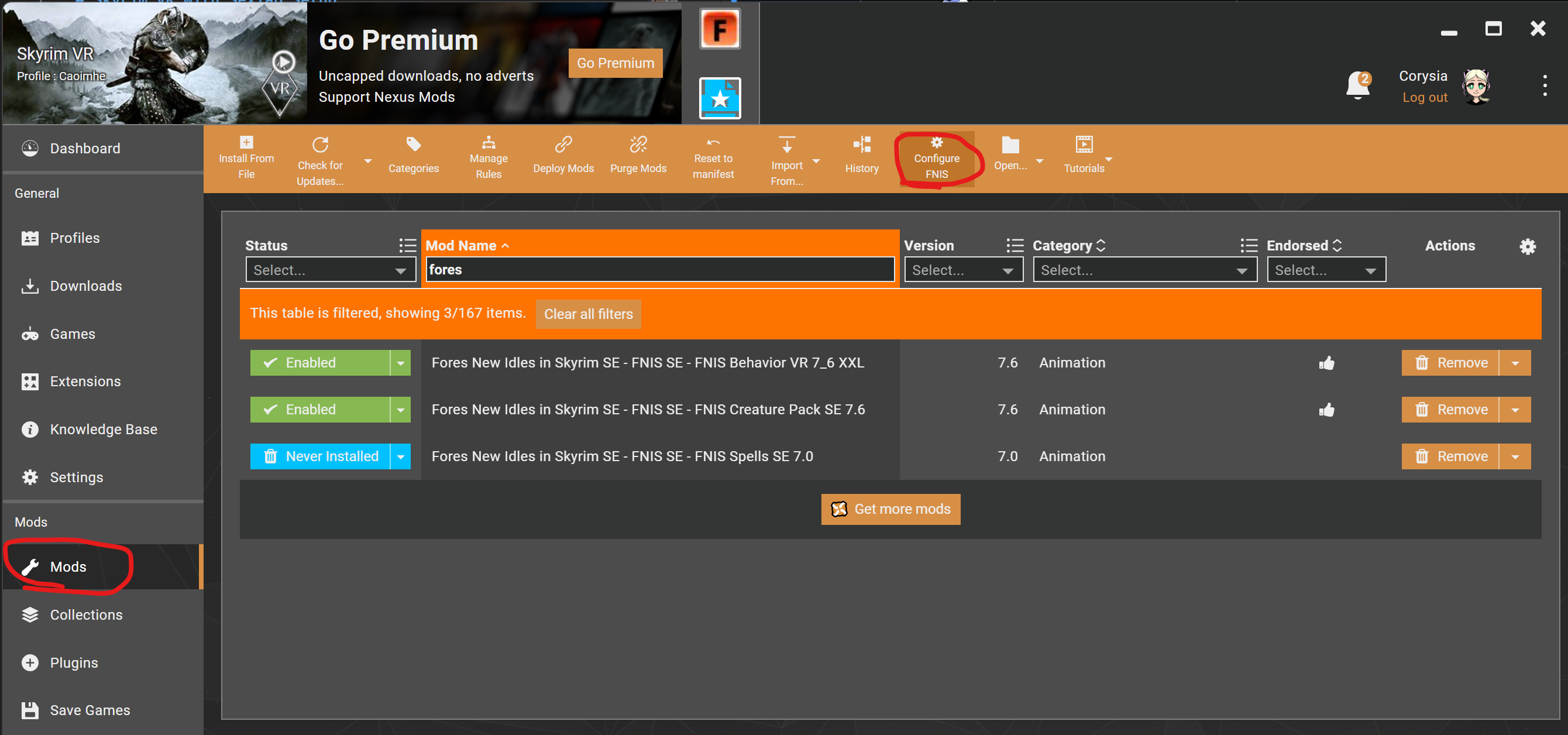Expand the Tutorials dropdown arrow

(1109, 160)
